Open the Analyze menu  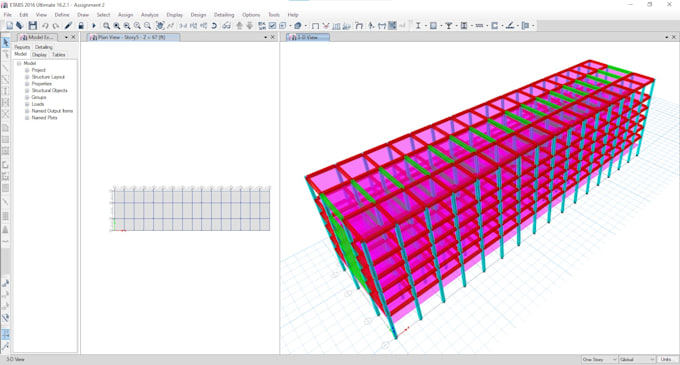[150, 15]
